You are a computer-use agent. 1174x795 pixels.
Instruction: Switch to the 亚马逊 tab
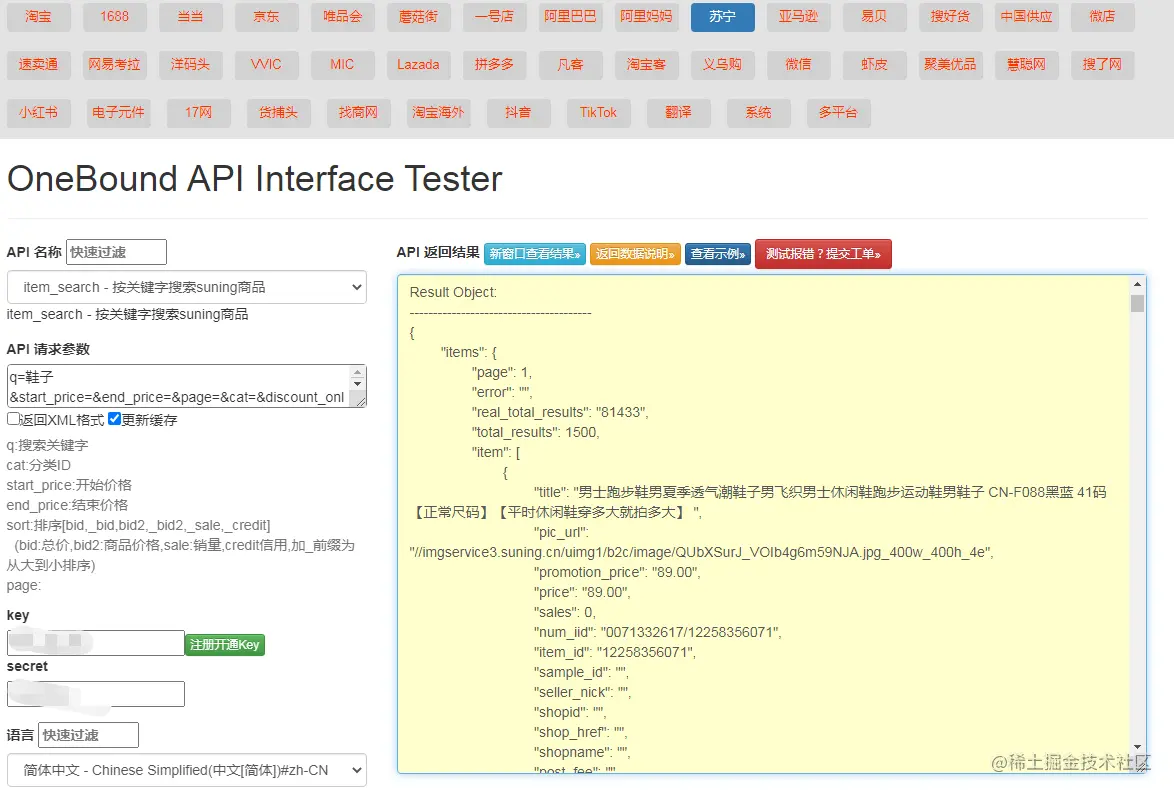(x=799, y=16)
